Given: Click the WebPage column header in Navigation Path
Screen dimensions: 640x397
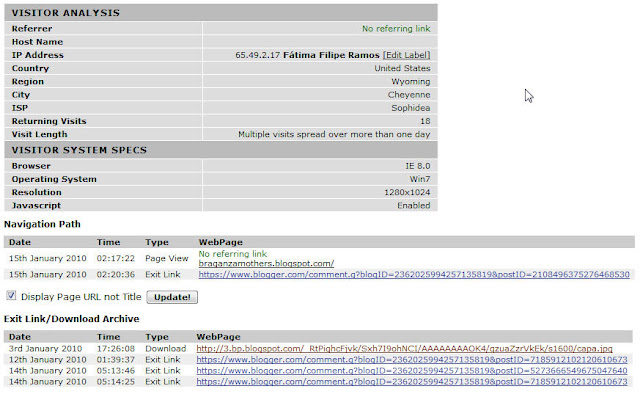Looking at the screenshot, I should (220, 242).
